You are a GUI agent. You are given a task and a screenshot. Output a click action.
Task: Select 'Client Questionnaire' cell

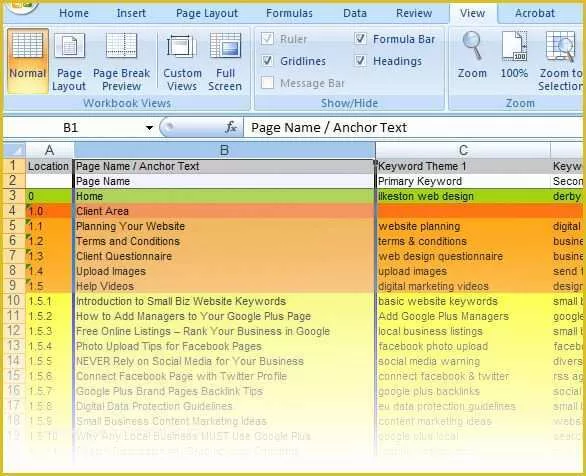click(x=224, y=256)
